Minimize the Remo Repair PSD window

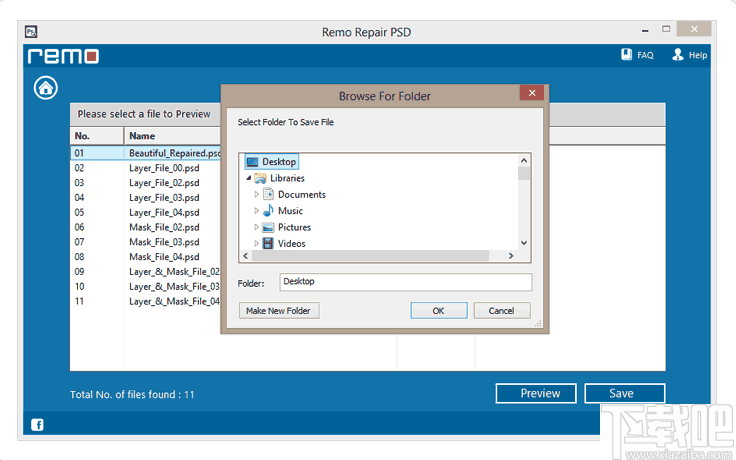pos(645,30)
